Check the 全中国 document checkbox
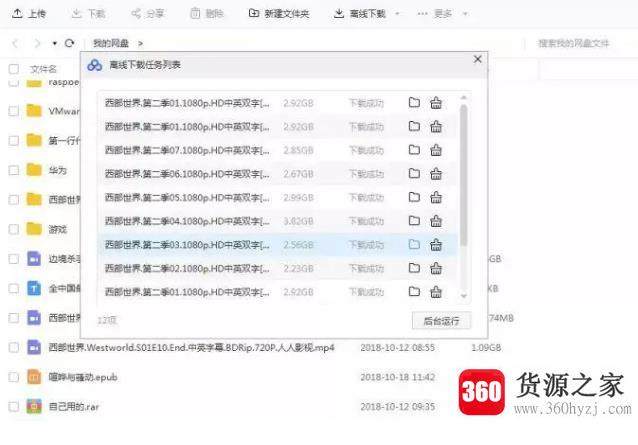638x445 pixels. (14, 288)
